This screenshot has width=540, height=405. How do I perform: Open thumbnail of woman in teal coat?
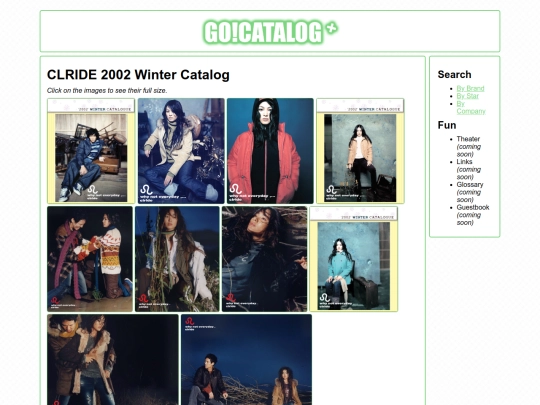[x=354, y=259]
